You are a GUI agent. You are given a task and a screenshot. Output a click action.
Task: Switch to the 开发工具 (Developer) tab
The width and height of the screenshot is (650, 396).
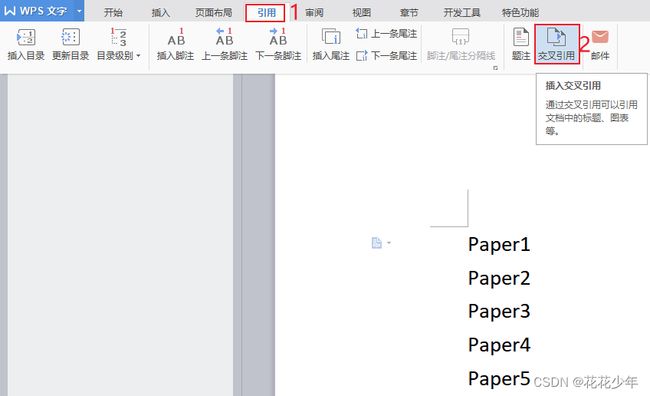pos(461,12)
